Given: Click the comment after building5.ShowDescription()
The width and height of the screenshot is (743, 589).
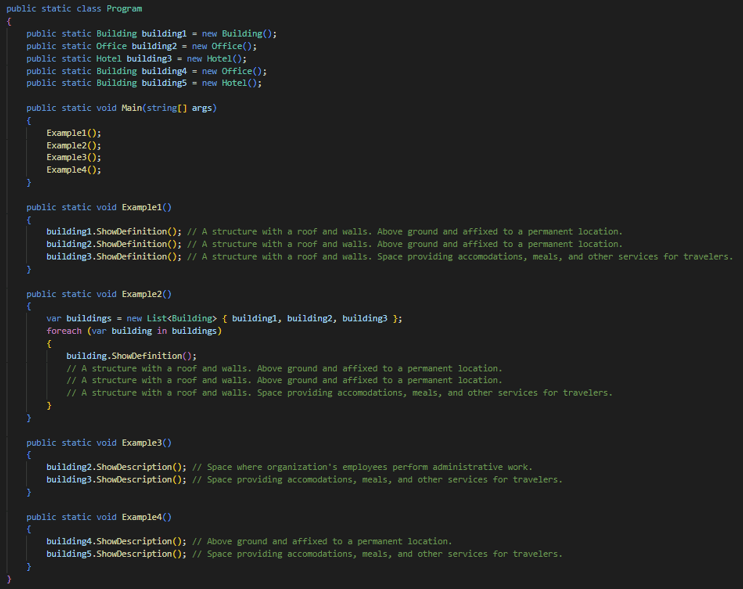Looking at the screenshot, I should pyautogui.click(x=377, y=554).
